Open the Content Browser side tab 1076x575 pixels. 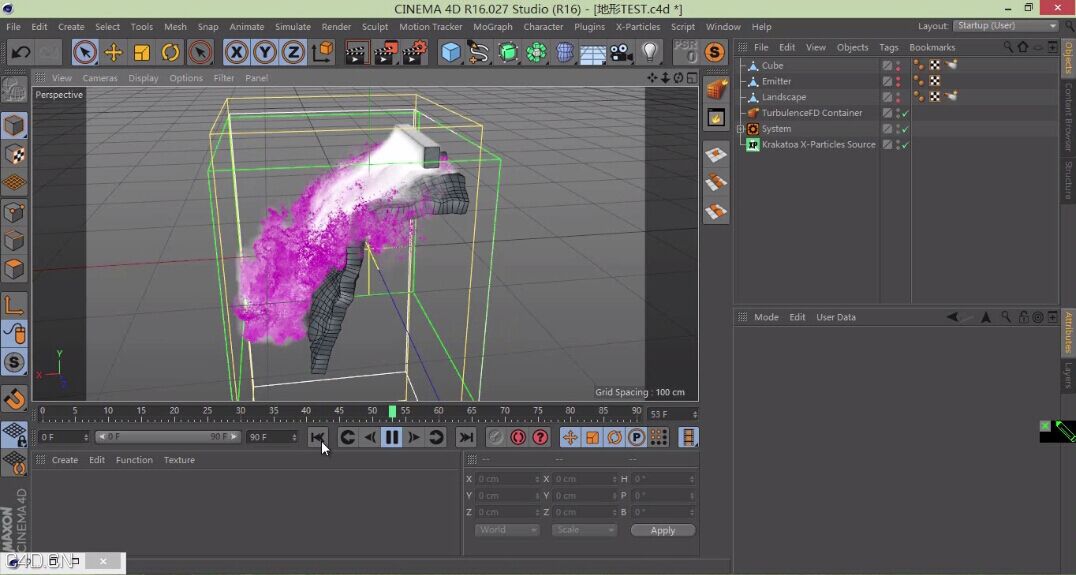pyautogui.click(x=1068, y=117)
